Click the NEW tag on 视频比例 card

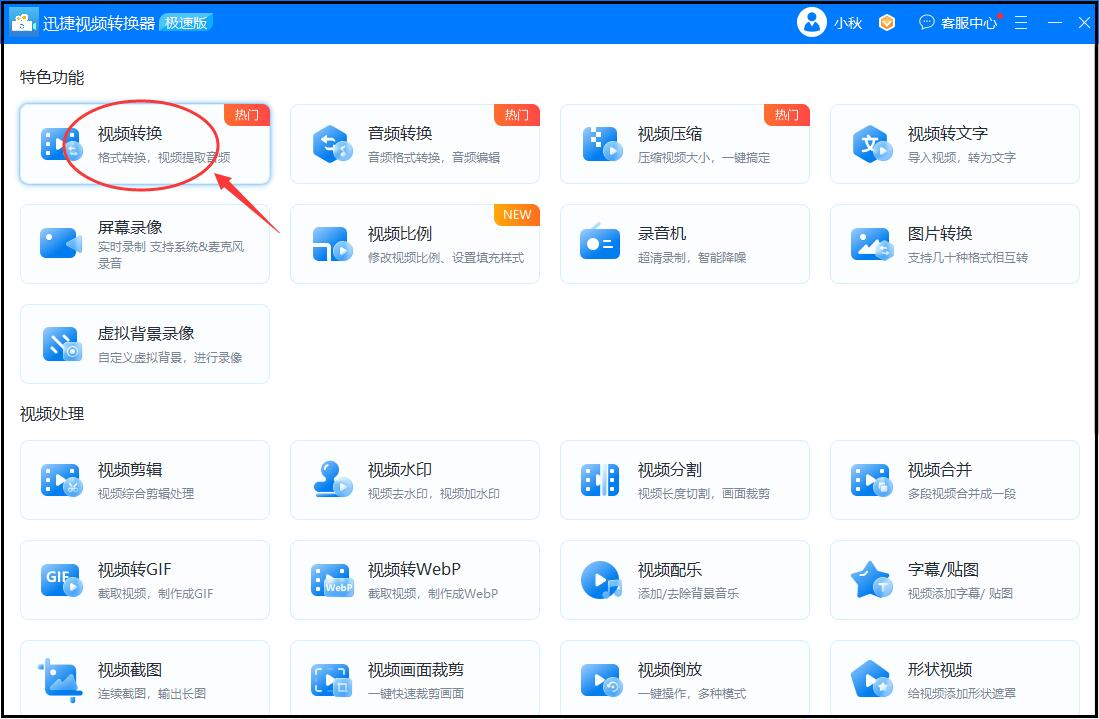click(517, 215)
